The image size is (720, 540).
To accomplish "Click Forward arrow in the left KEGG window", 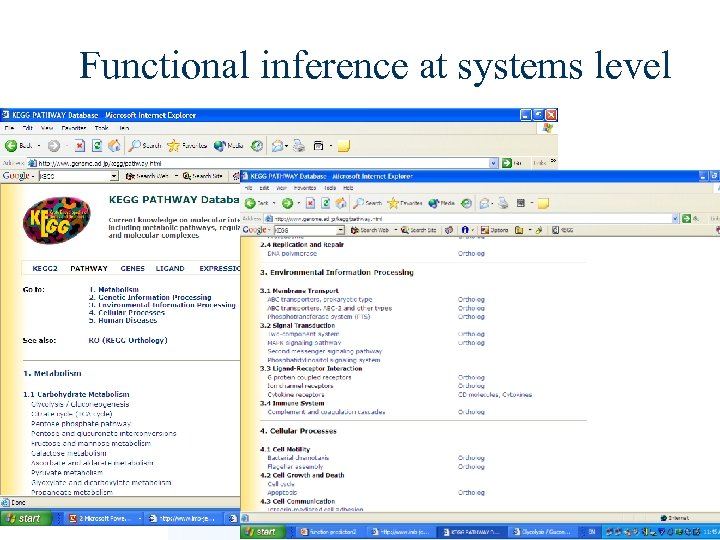I will point(54,146).
